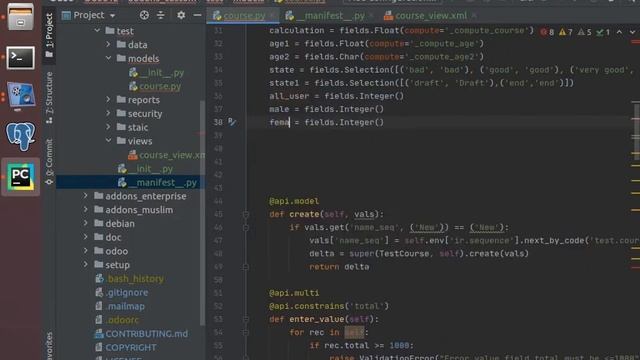Screen dimensions: 640x360
Task: Click the Project panel vertical scrollbar
Action: click(202, 212)
